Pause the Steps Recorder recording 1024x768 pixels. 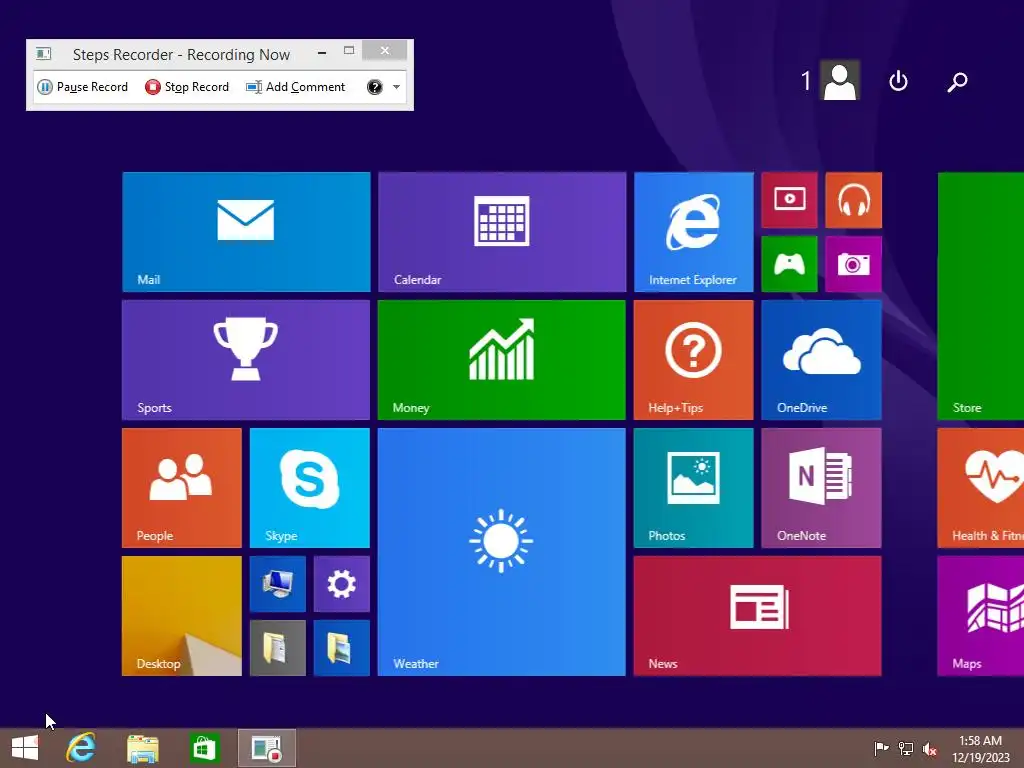click(x=82, y=87)
